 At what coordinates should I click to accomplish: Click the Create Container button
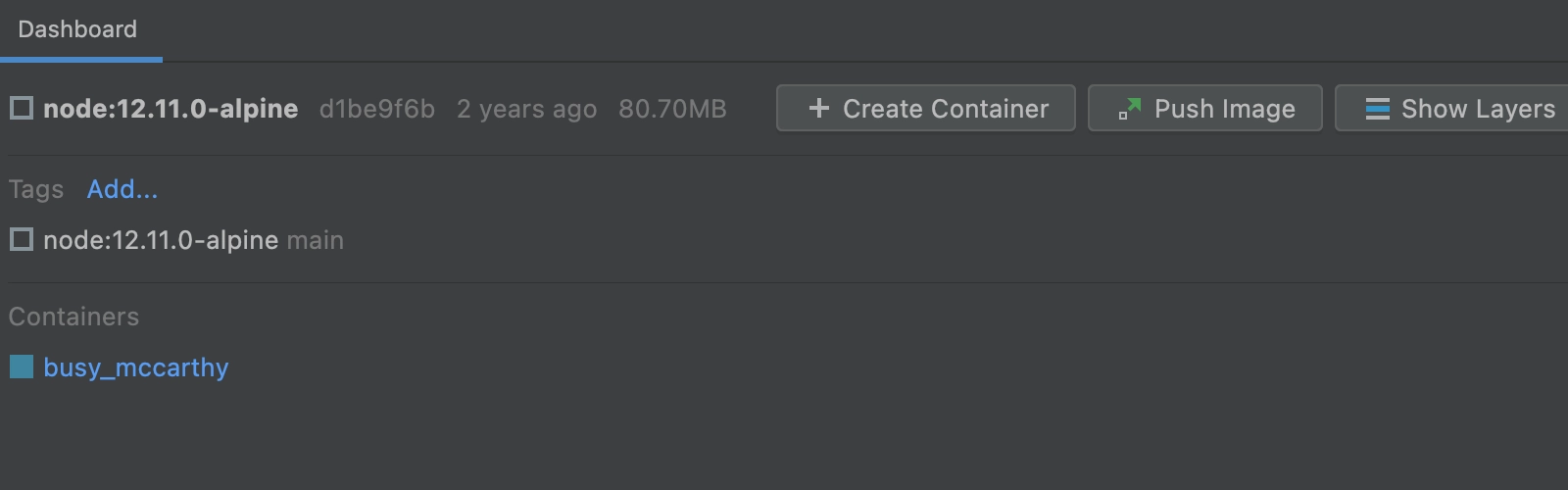[x=926, y=108]
